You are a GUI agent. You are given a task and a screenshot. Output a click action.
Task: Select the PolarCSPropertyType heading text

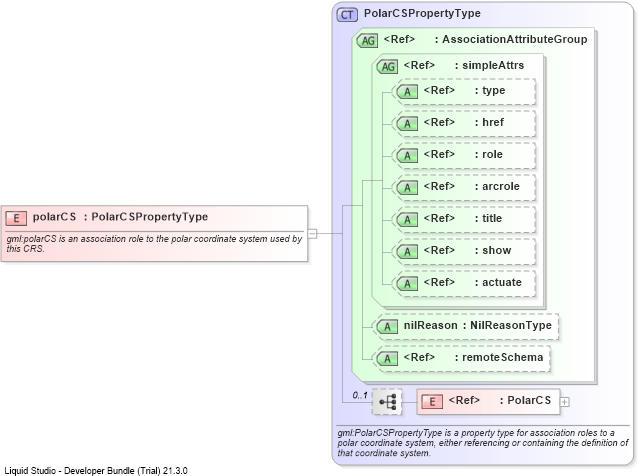pyautogui.click(x=422, y=13)
